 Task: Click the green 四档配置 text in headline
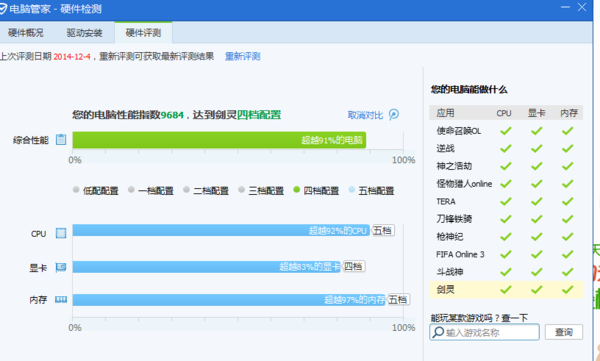(259, 115)
